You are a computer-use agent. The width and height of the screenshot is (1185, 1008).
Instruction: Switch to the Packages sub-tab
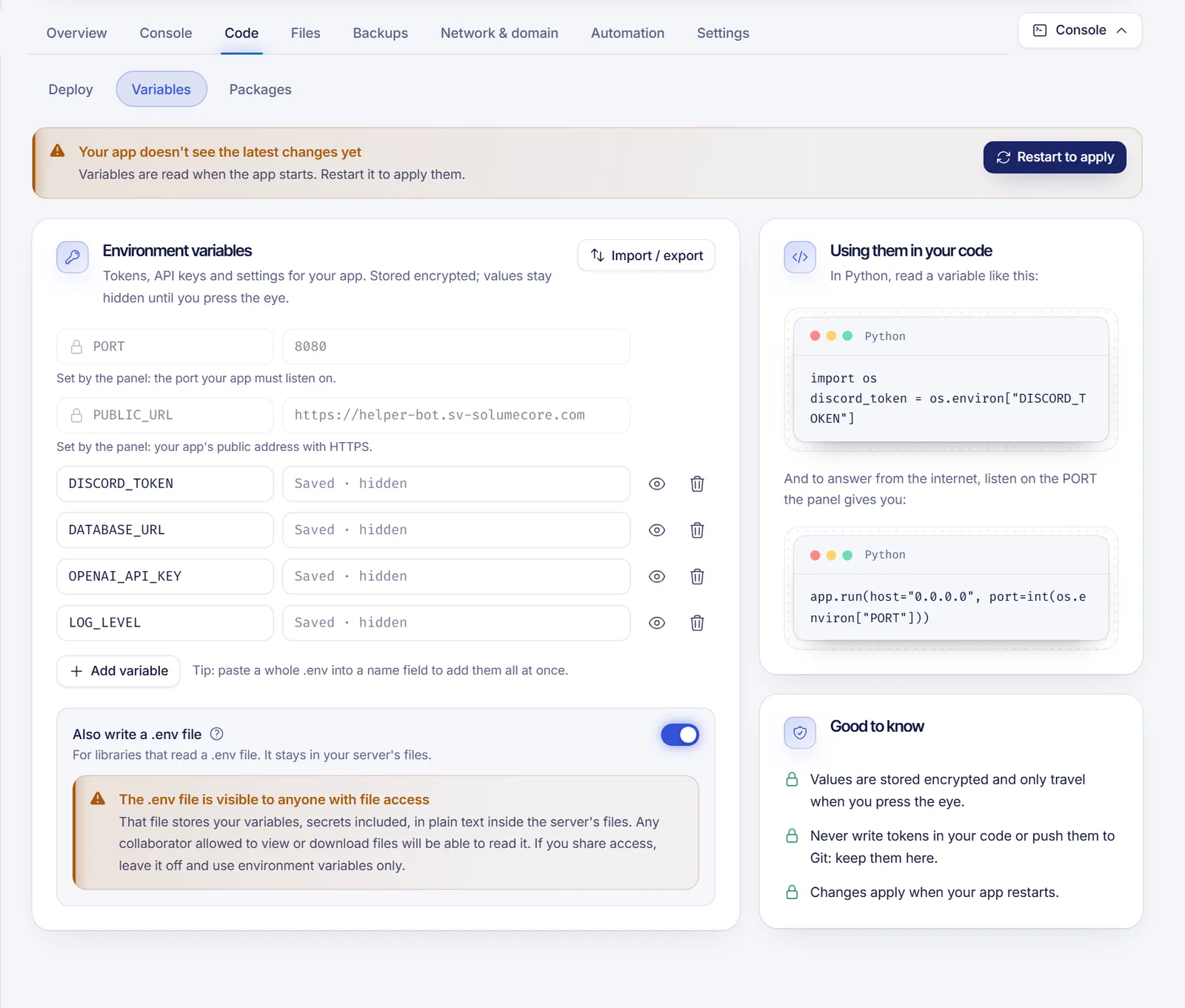(x=260, y=89)
